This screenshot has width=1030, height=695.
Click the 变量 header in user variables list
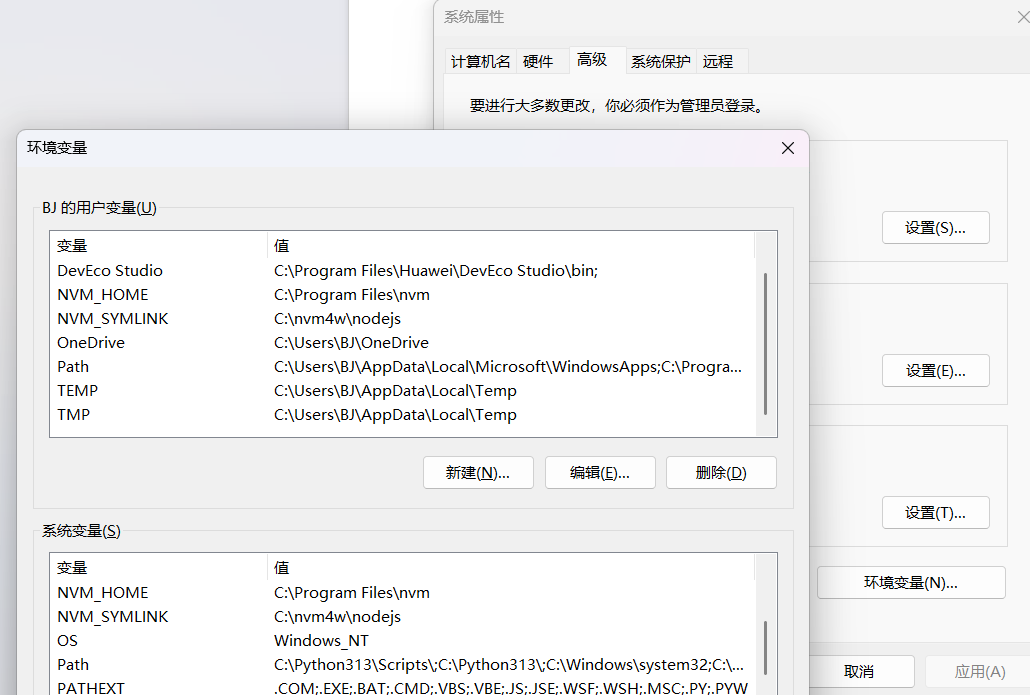[x=159, y=246]
